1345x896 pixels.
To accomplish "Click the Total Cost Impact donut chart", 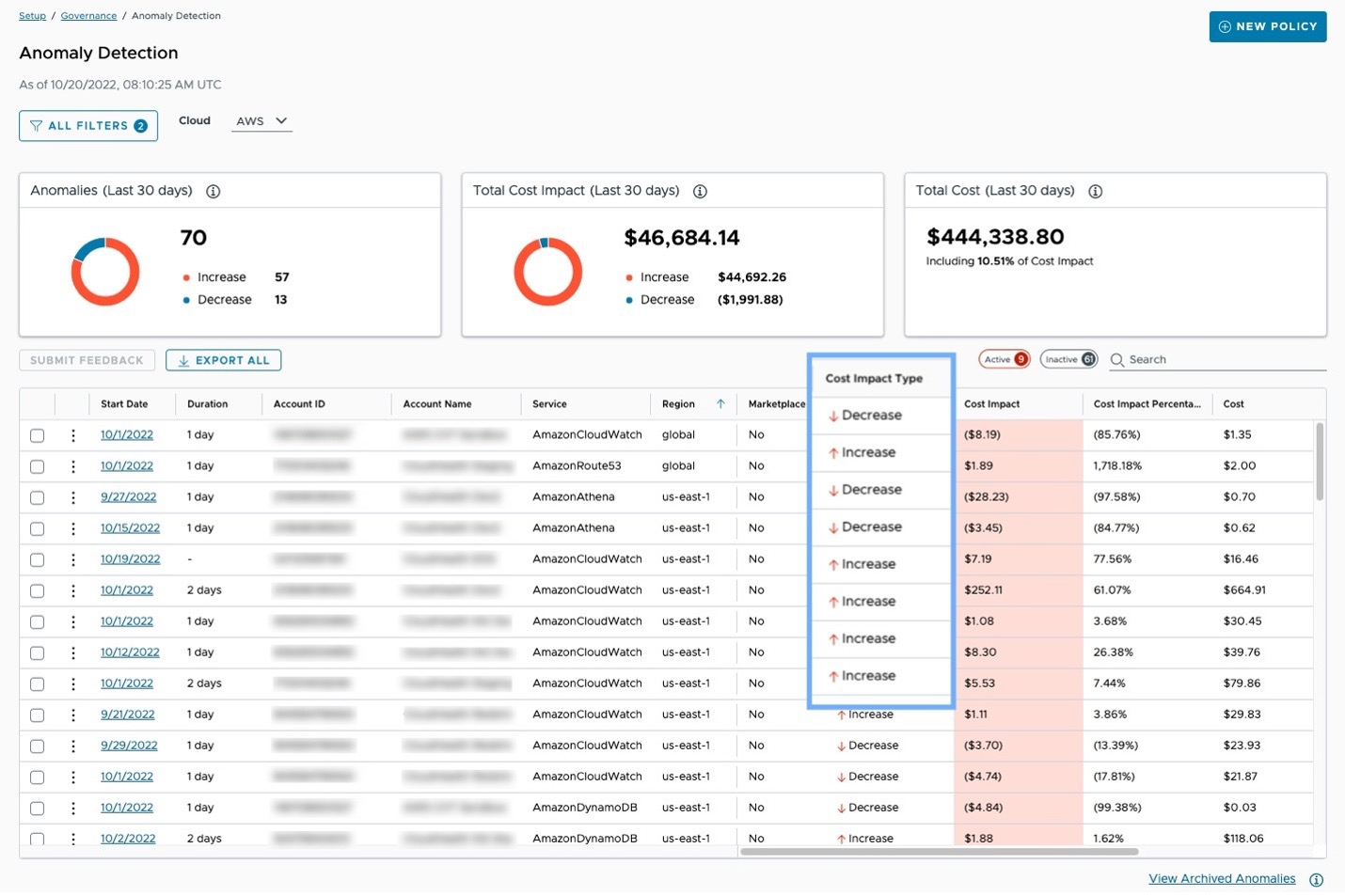I will pyautogui.click(x=547, y=272).
